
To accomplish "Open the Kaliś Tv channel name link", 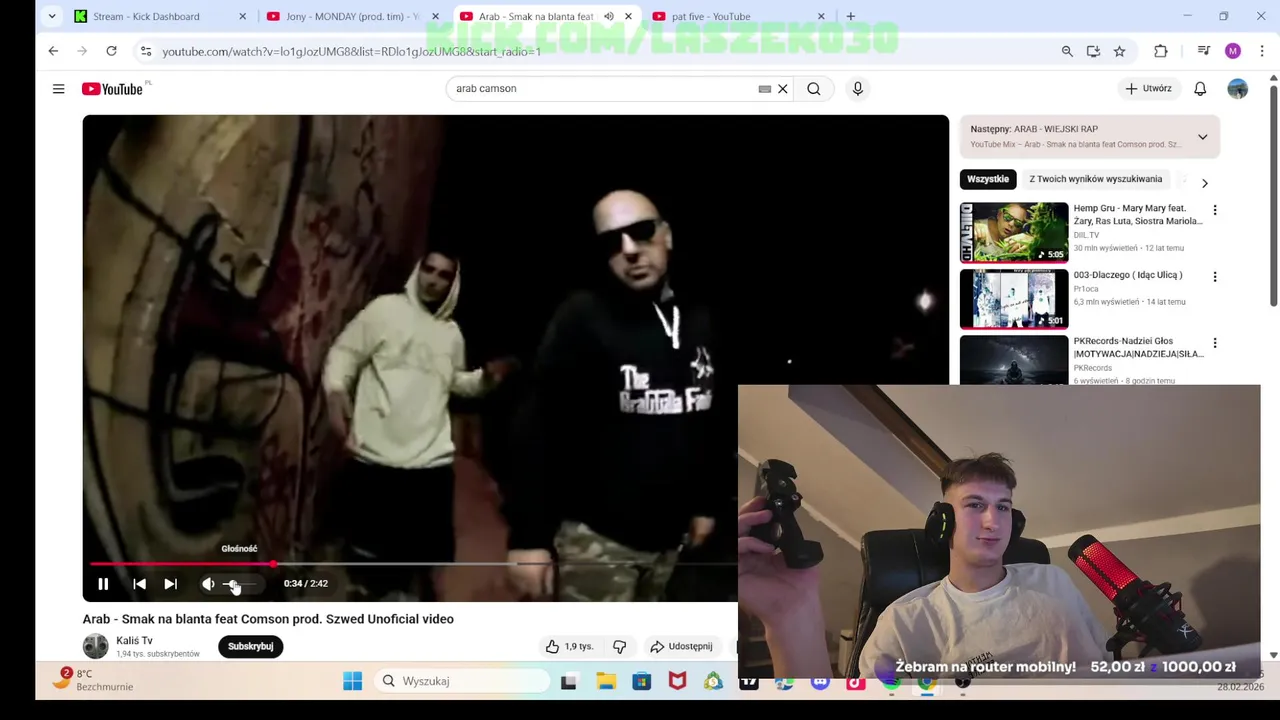I will pyautogui.click(x=134, y=641).
